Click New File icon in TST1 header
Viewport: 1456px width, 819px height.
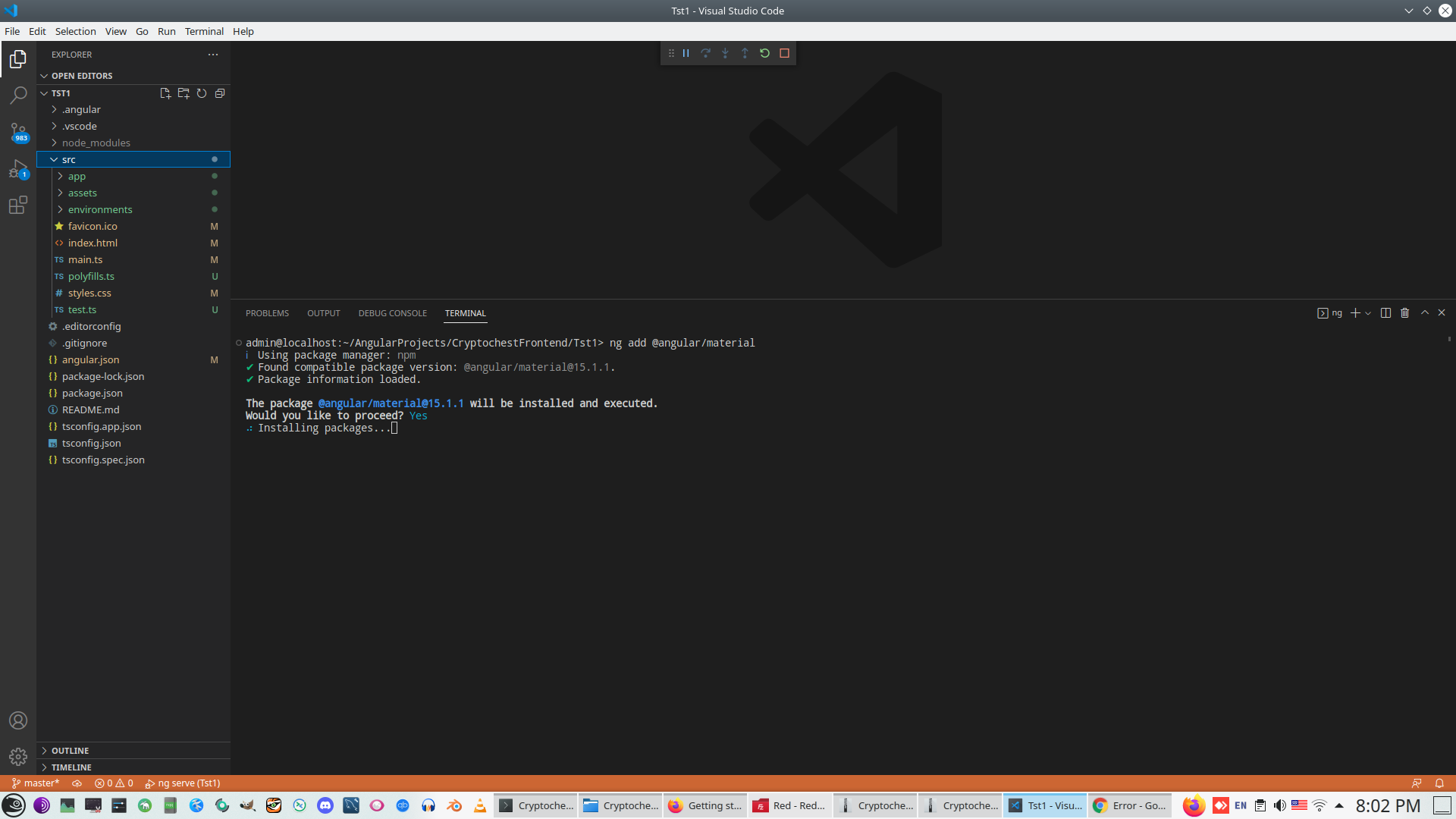click(x=165, y=93)
